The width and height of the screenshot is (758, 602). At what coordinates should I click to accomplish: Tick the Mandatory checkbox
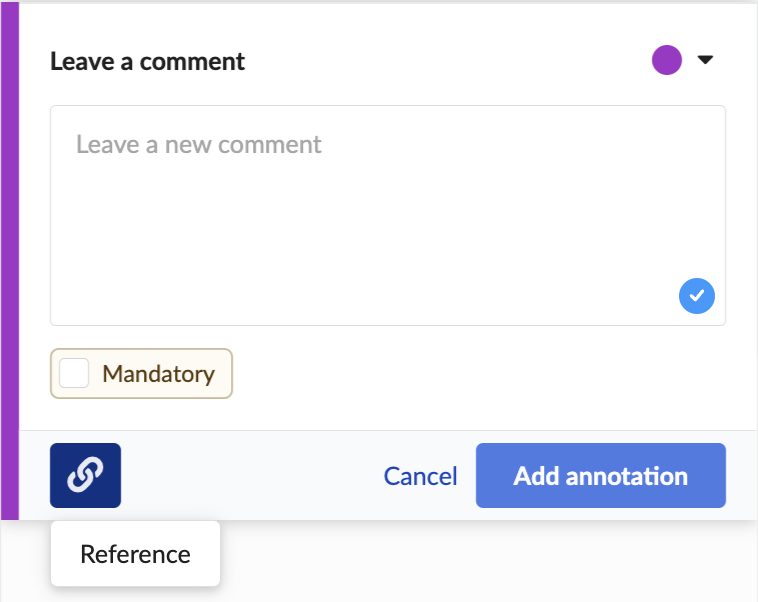pos(74,373)
